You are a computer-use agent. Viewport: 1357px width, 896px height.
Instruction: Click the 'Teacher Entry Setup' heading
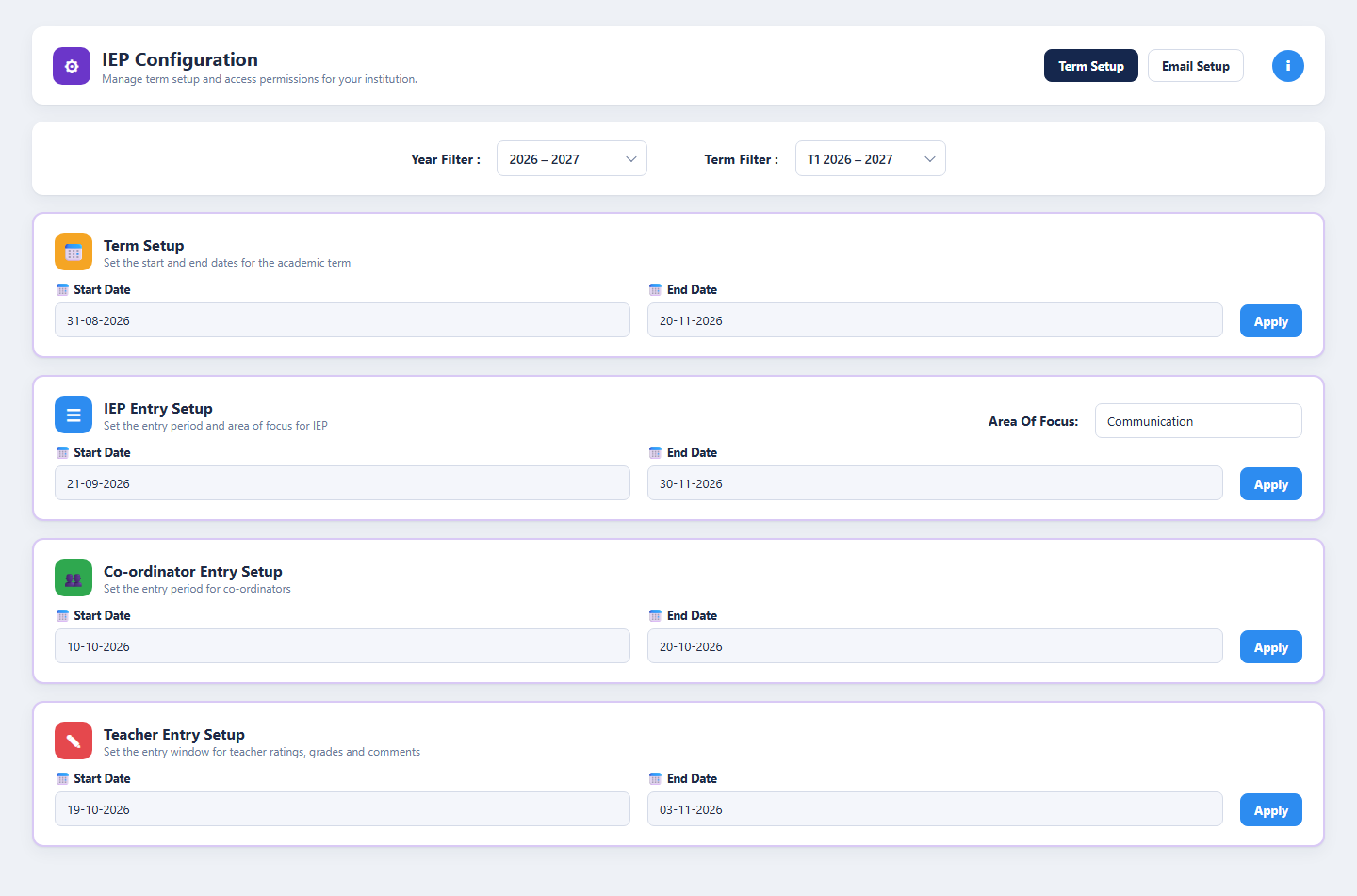tap(174, 734)
